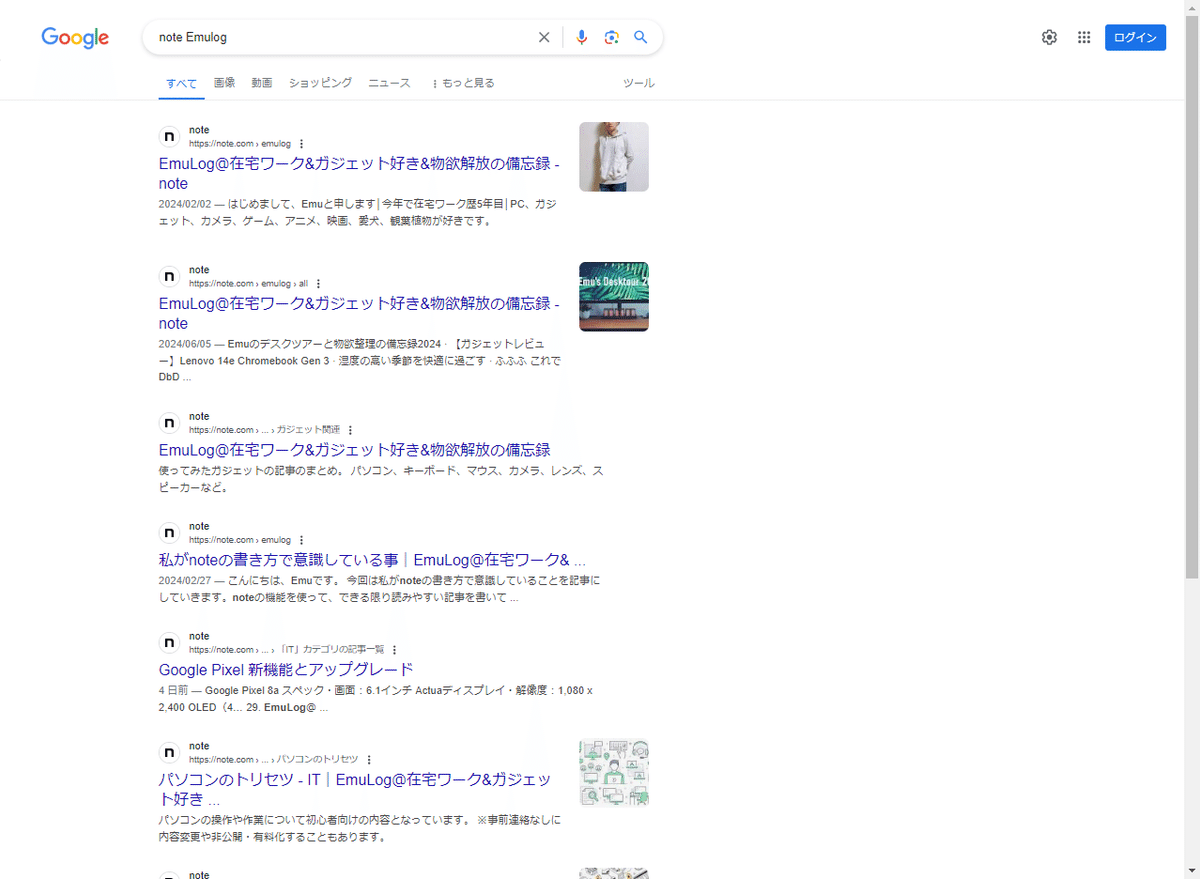Viewport: 1200px width, 879px height.
Task: Click the search magnifier icon
Action: (640, 37)
